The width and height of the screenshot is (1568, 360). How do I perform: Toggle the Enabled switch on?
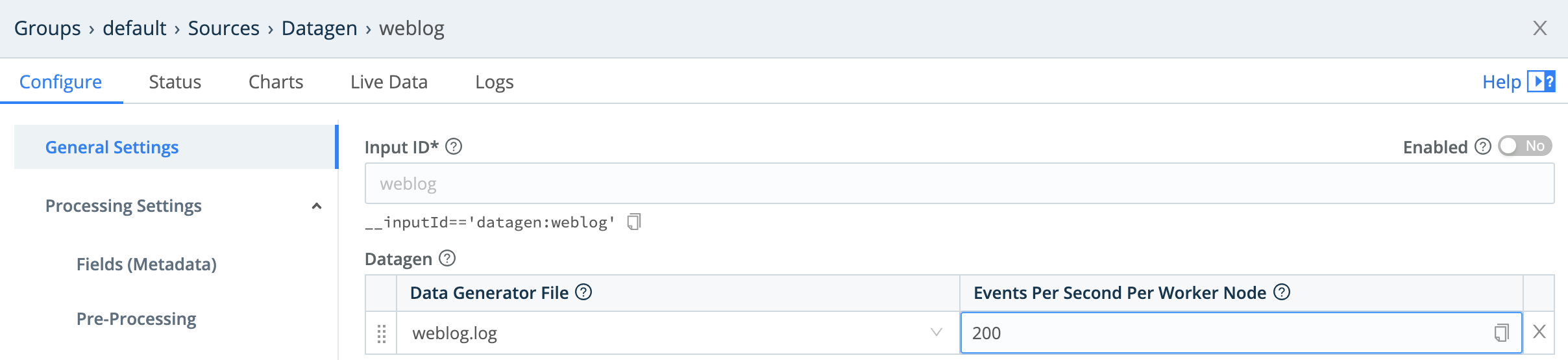pyautogui.click(x=1525, y=146)
